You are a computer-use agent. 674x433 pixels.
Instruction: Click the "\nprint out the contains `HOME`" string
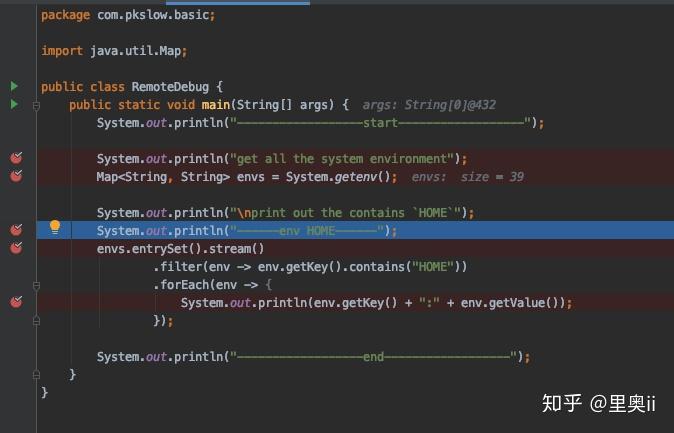pyautogui.click(x=346, y=213)
